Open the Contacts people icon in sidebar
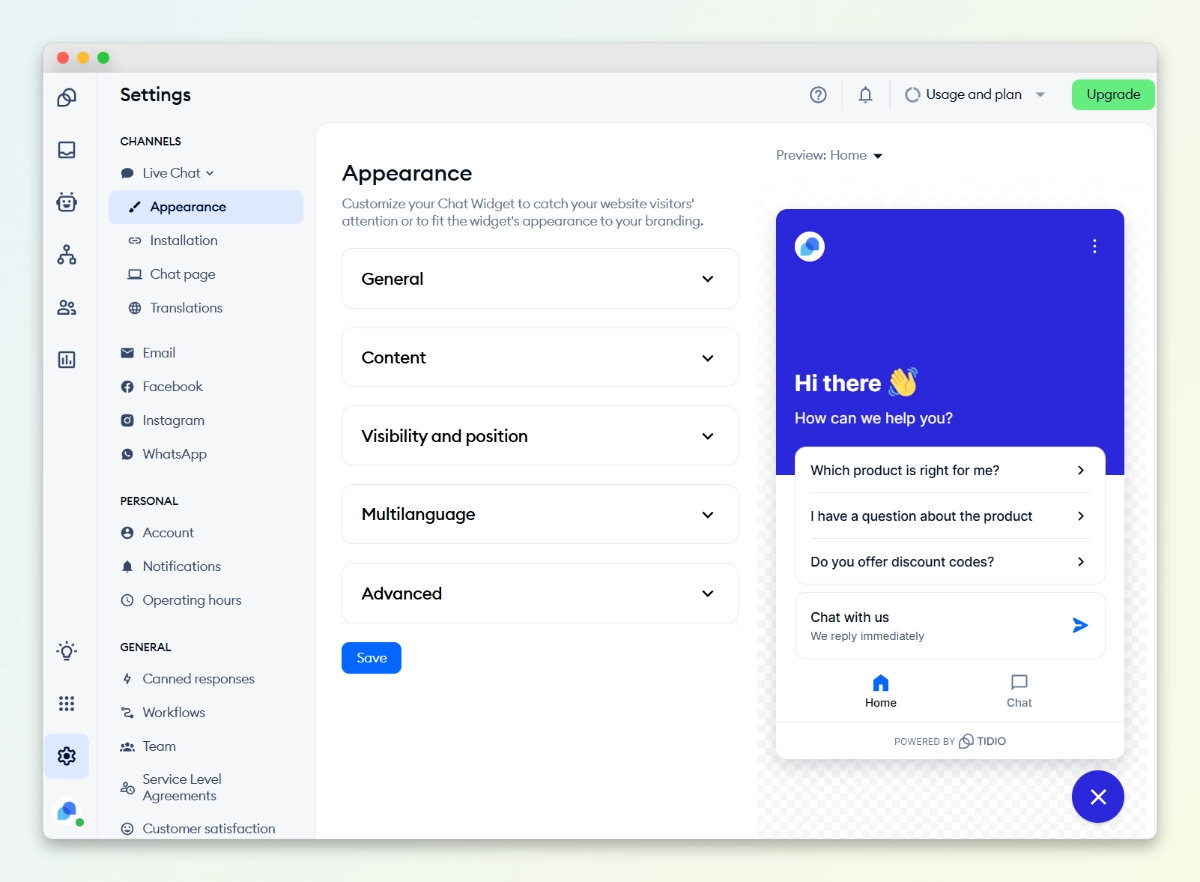 click(x=67, y=308)
